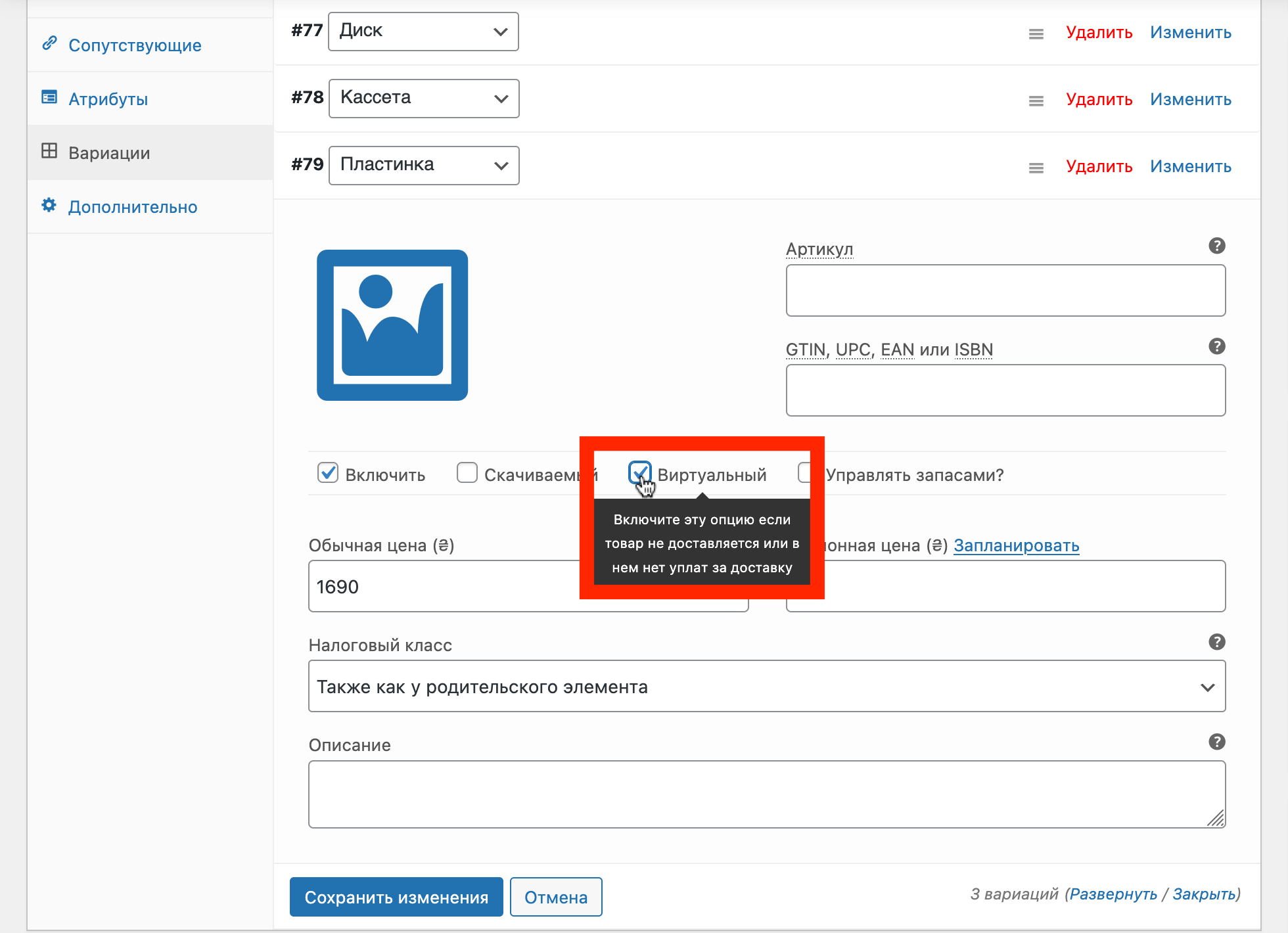Viewport: 1288px width, 933px height.
Task: Click the Сохранить изменения button
Action: click(396, 897)
